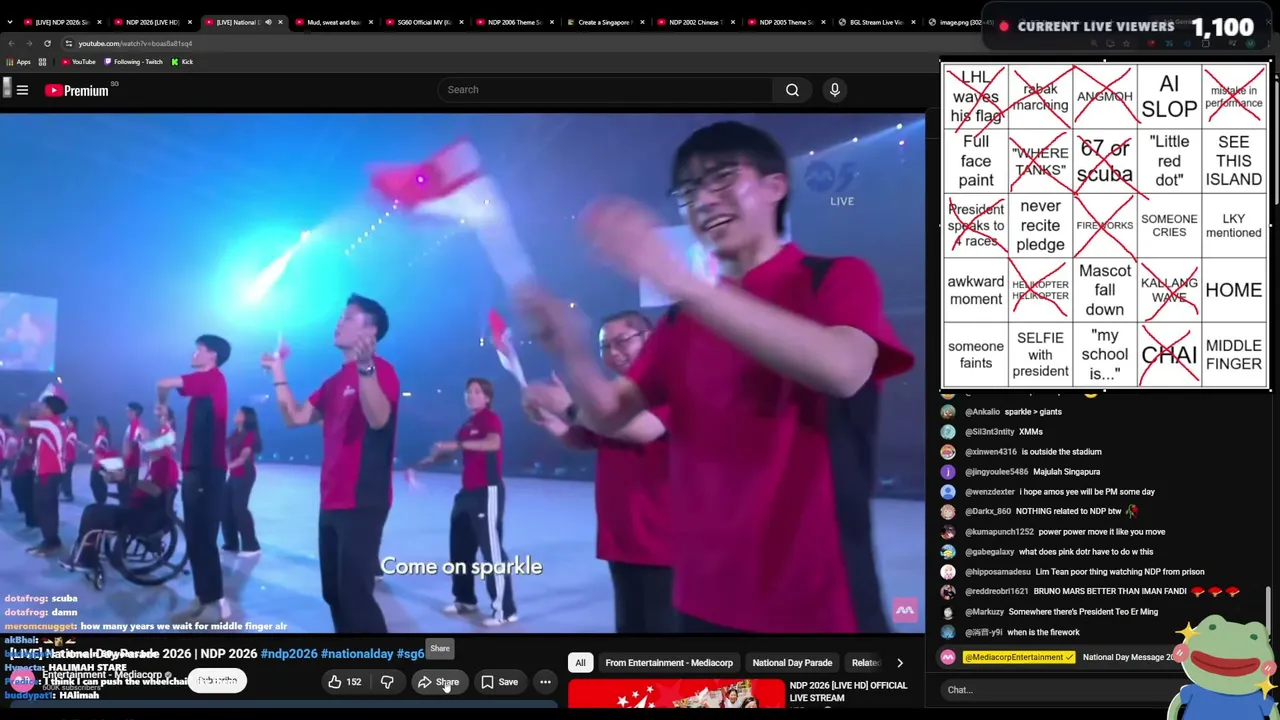
Task: Open the Apps bookmark shortcut
Action: click(x=19, y=62)
